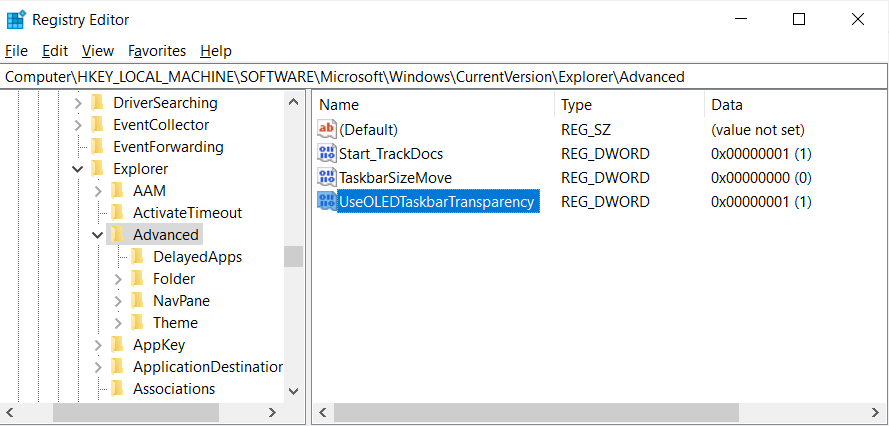Click the UseOLEDTaskbarTransparency DWORD icon
This screenshot has width=889, height=426.
pos(327,201)
